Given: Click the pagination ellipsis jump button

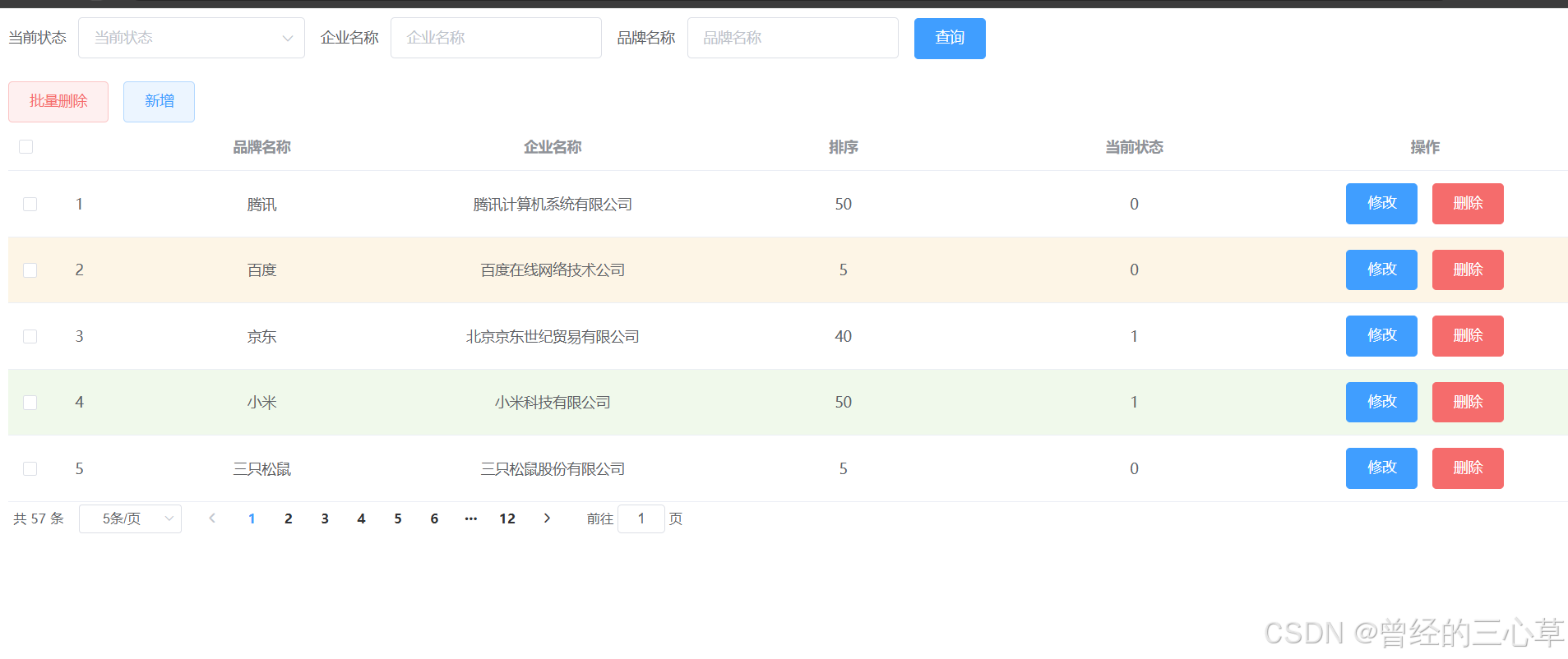Looking at the screenshot, I should (471, 518).
